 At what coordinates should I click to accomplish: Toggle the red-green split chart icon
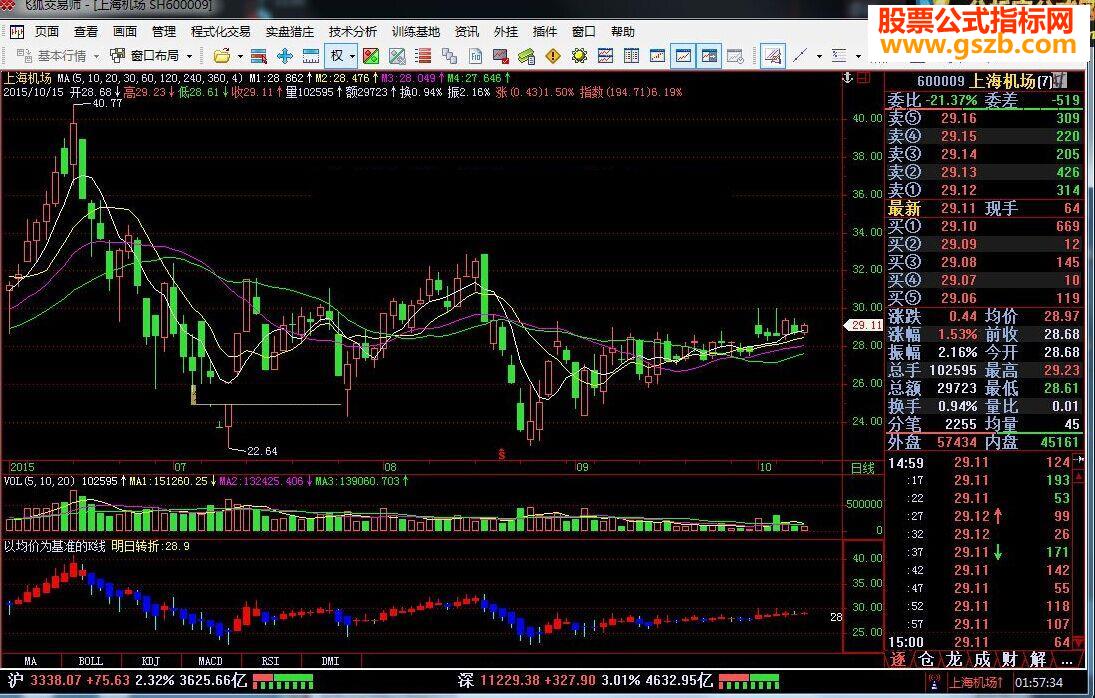coord(371,55)
